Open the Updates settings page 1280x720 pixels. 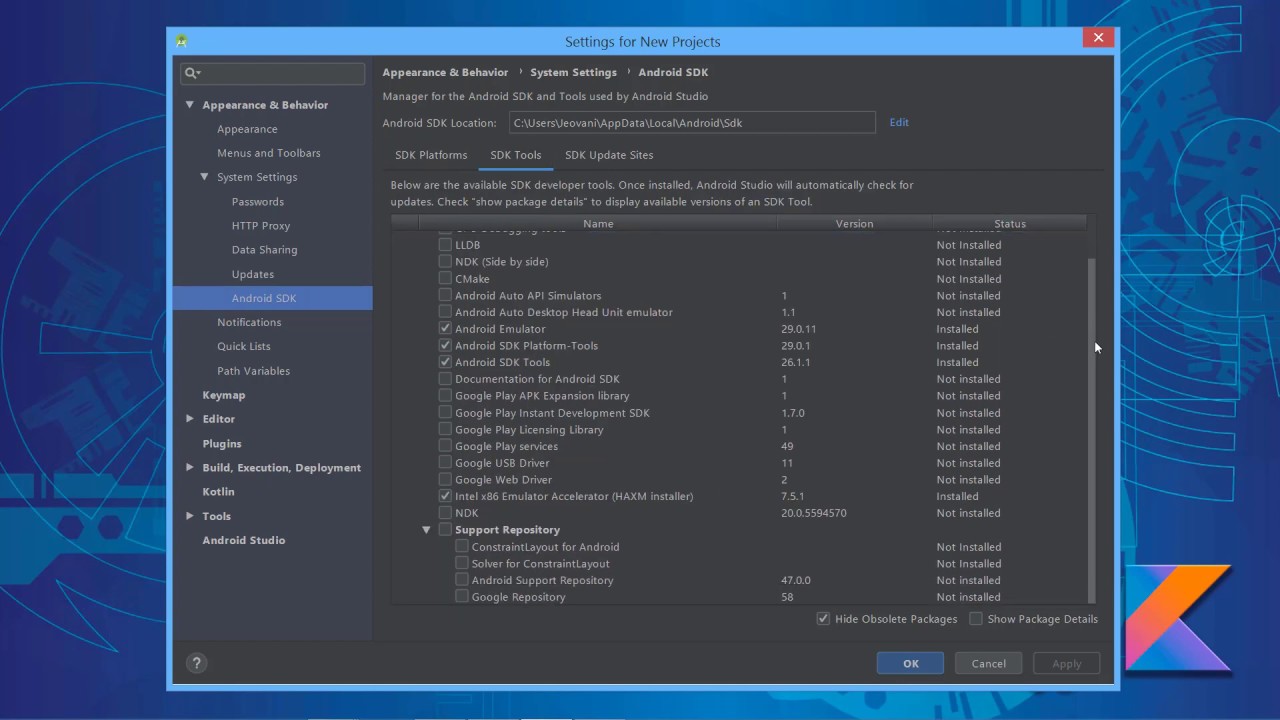[x=253, y=274]
